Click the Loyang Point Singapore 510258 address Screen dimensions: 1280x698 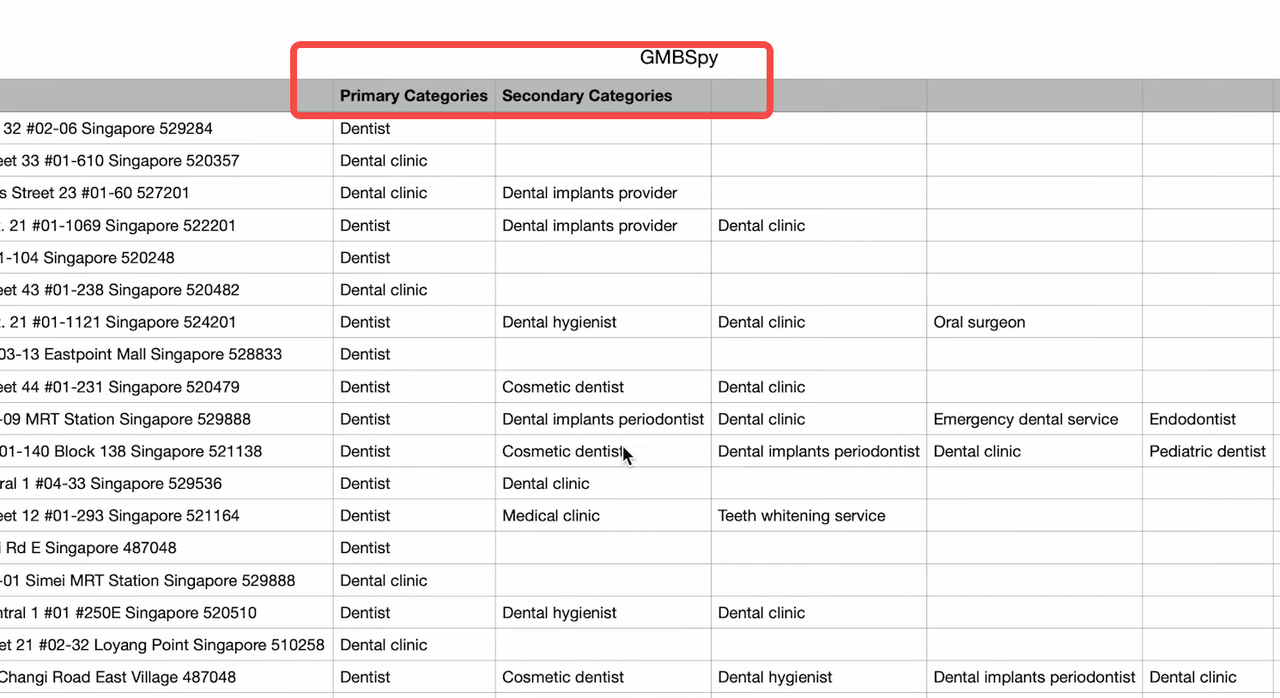[x=166, y=645]
